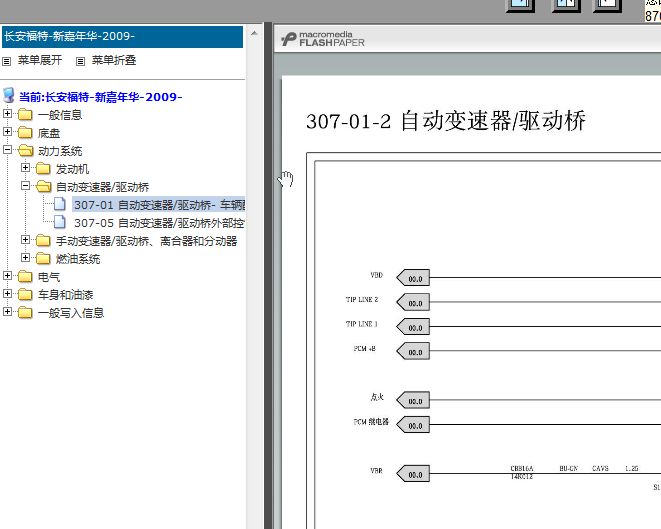Click the PCM 继电器 connector tag
Image resolution: width=661 pixels, height=529 pixels.
[x=413, y=425]
